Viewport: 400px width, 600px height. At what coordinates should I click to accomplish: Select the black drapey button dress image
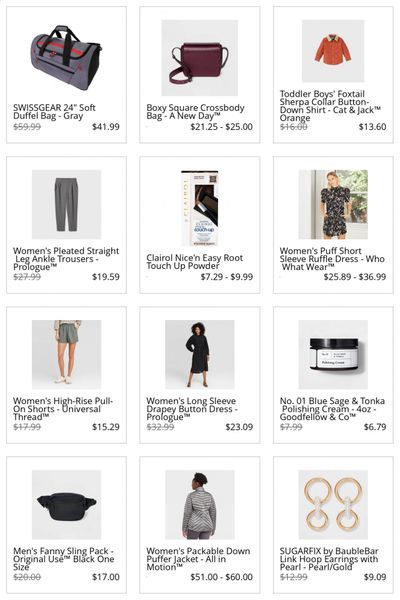199,354
